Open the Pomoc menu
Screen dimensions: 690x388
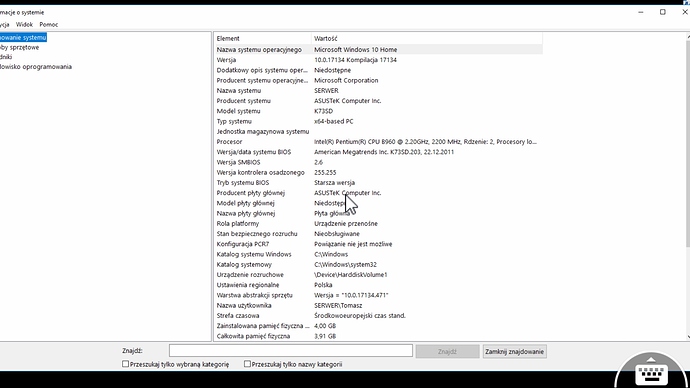48,25
